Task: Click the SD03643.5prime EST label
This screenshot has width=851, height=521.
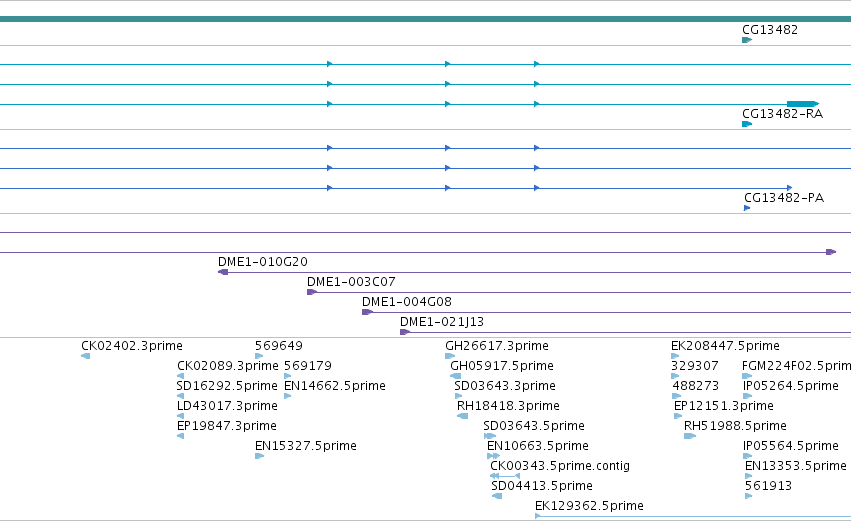Action: pyautogui.click(x=534, y=427)
